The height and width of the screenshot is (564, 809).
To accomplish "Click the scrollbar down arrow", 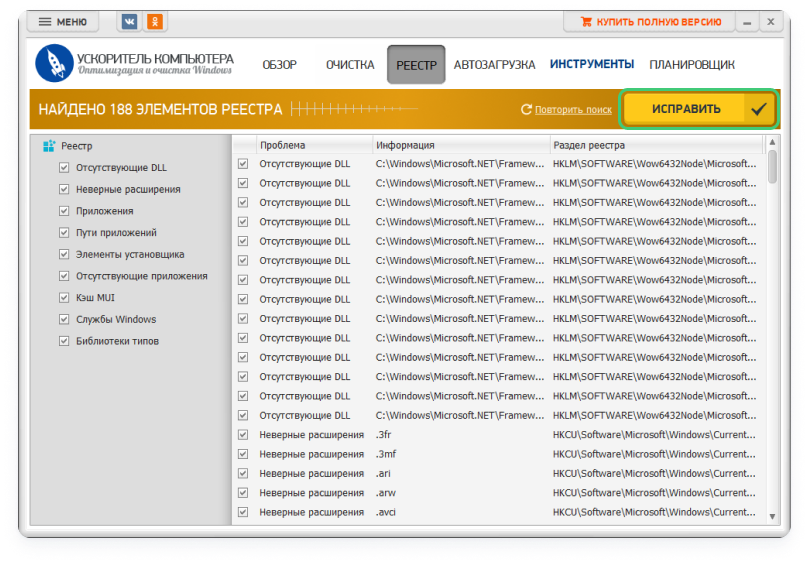I will pos(772,517).
